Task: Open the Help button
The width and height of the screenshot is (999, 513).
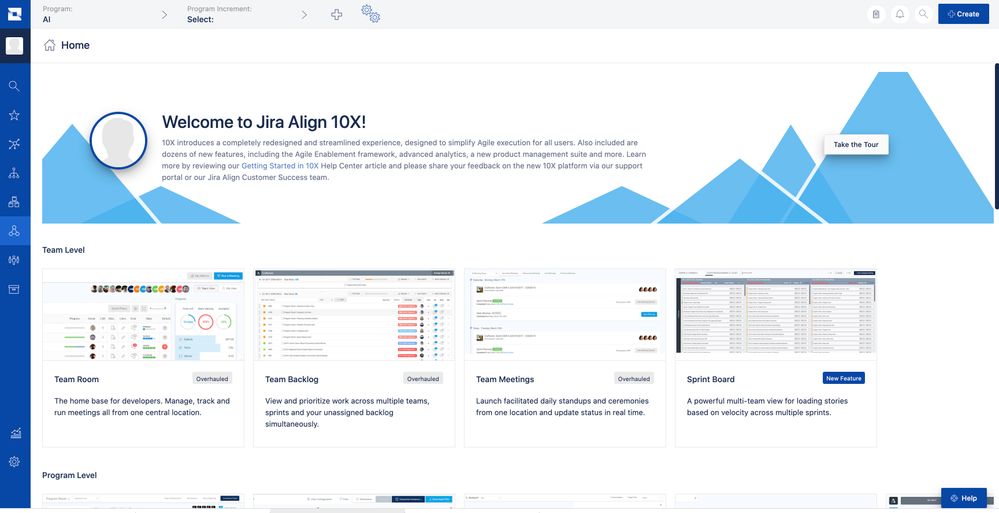Action: click(963, 498)
